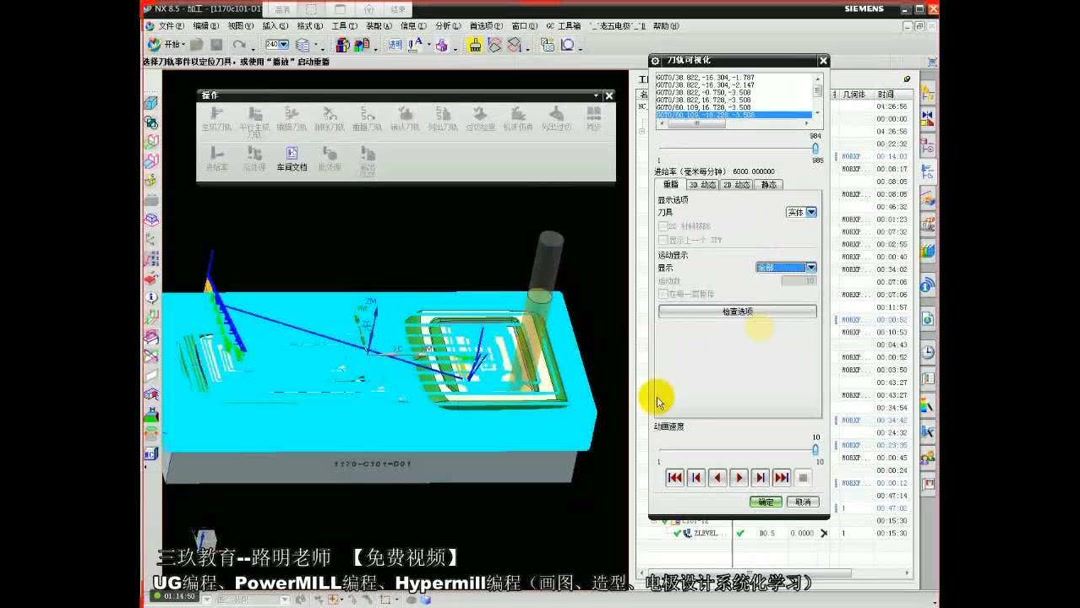Viewport: 1080px width, 608px height.
Task: Click the 动画速度 slider handle
Action: tap(815, 449)
